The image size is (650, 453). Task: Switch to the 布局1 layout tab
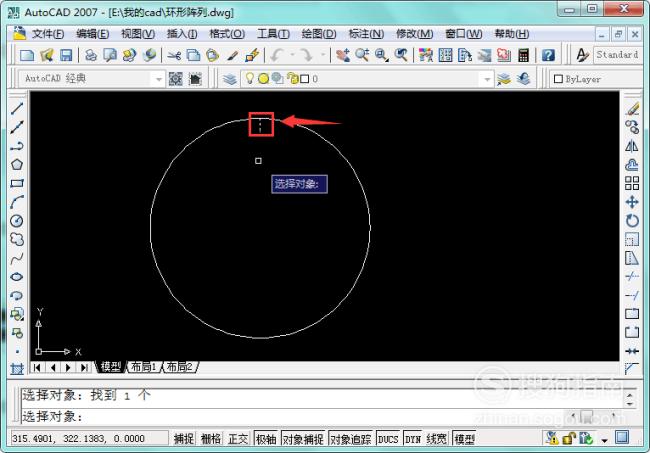coord(143,367)
